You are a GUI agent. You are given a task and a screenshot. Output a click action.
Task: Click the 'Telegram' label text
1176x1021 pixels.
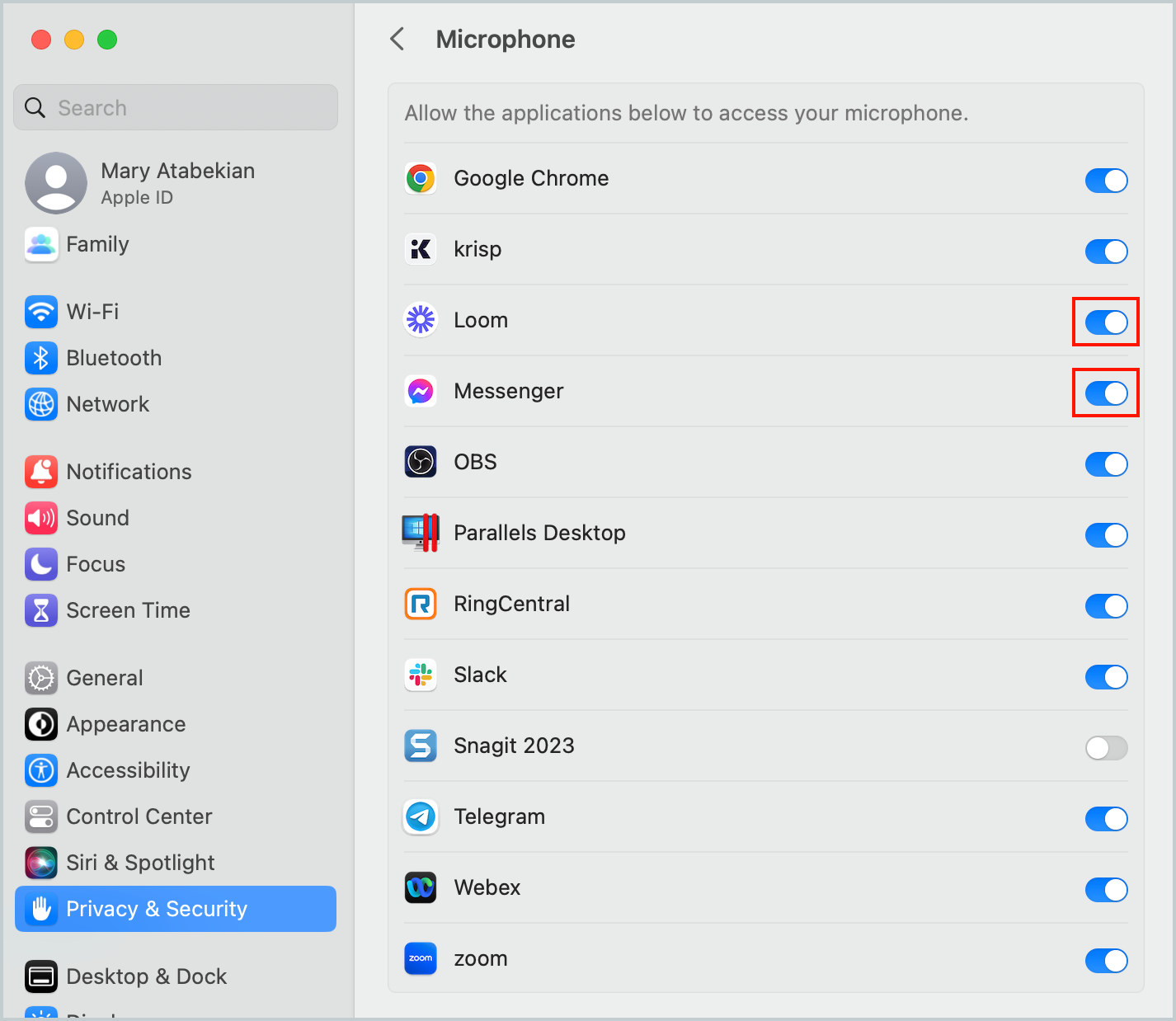pos(500,816)
